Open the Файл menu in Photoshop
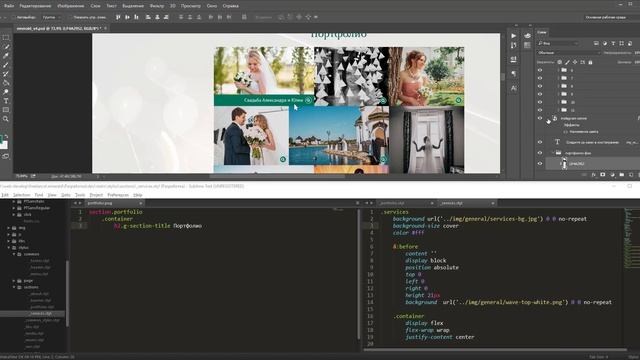 pos(9,6)
